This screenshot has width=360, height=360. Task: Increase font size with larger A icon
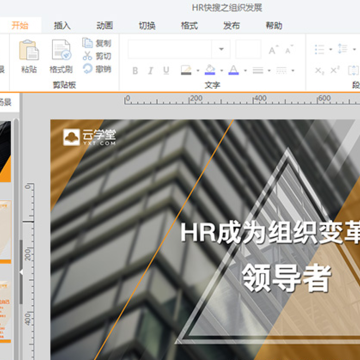pos(273,50)
